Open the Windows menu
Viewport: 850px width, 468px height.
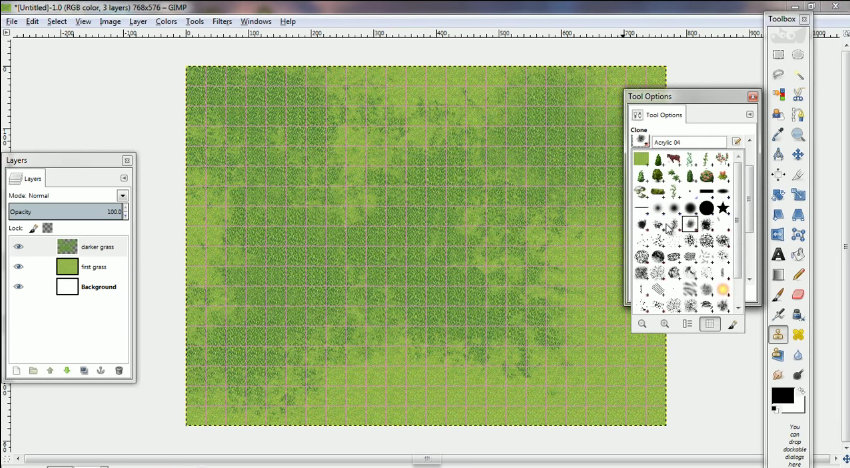(x=255, y=21)
